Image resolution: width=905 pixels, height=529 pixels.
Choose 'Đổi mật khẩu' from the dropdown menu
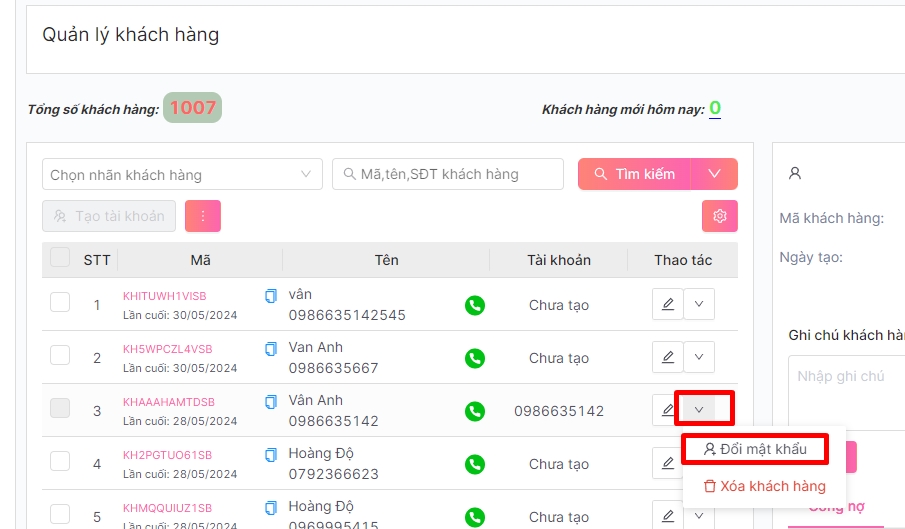[755, 449]
